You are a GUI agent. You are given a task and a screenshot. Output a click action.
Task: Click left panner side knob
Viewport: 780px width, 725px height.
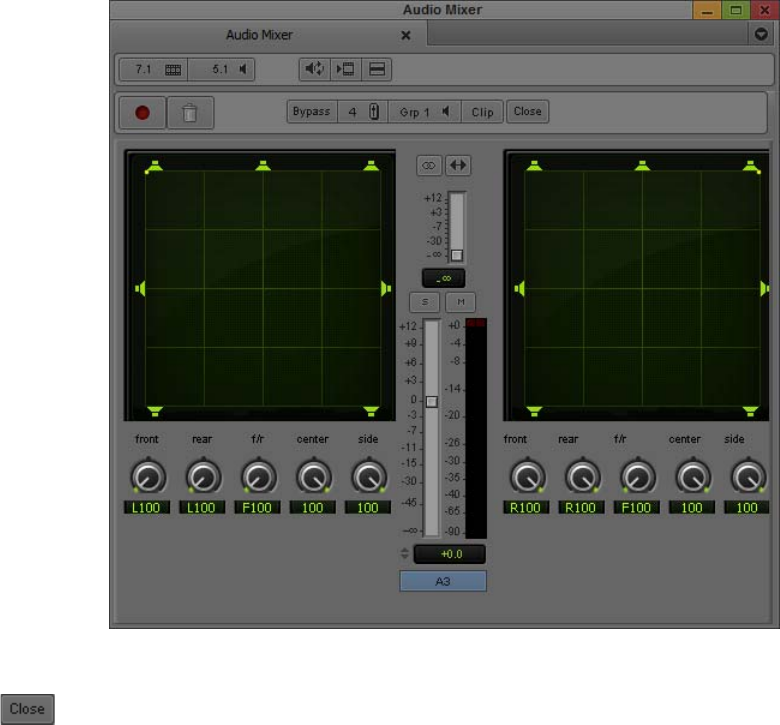pyautogui.click(x=369, y=477)
